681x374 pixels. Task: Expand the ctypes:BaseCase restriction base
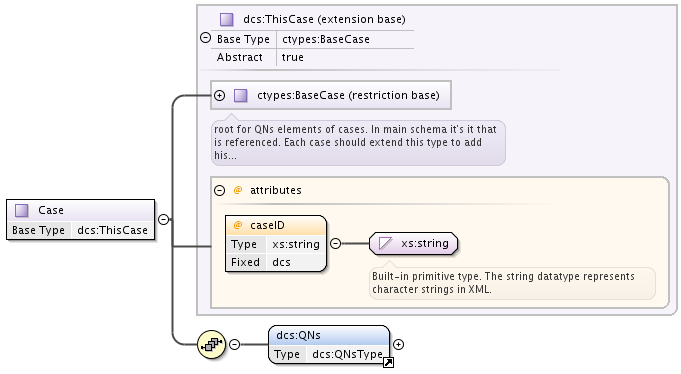click(x=220, y=96)
